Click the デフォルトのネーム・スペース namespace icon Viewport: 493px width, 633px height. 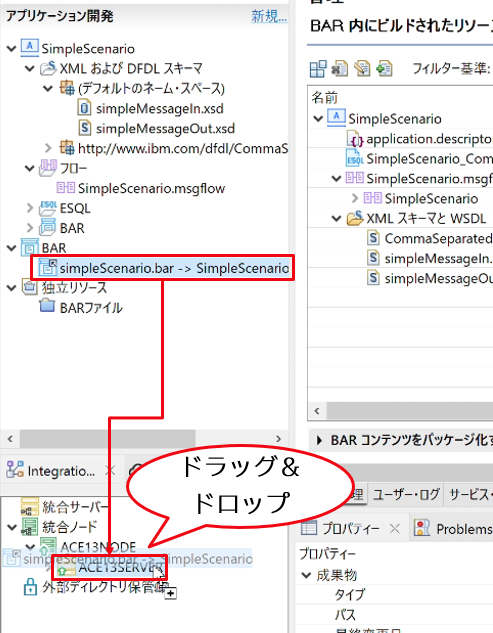(67, 88)
